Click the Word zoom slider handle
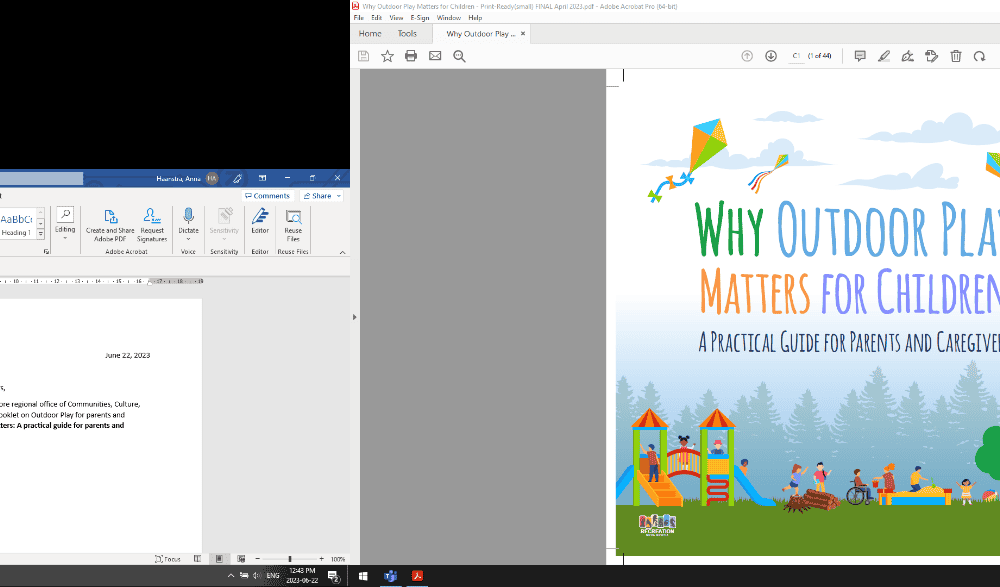Image resolution: width=1000 pixels, height=587 pixels. (x=290, y=559)
